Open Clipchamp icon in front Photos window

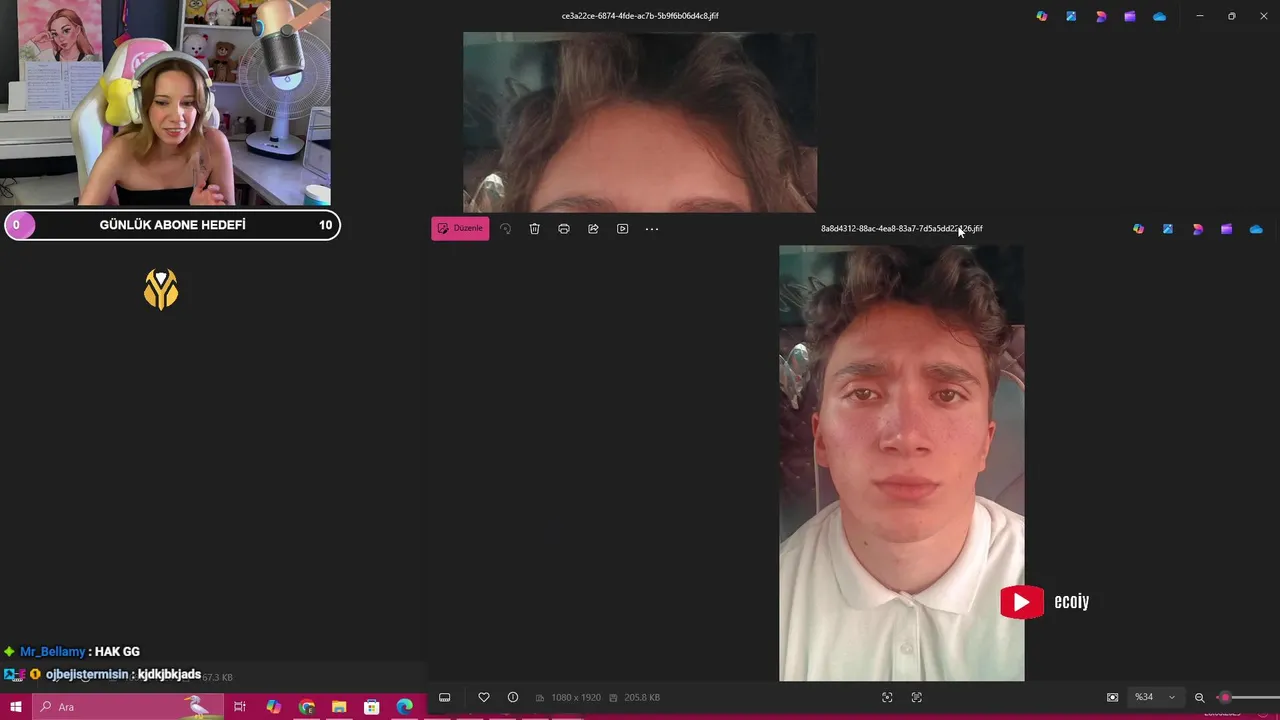click(1197, 229)
